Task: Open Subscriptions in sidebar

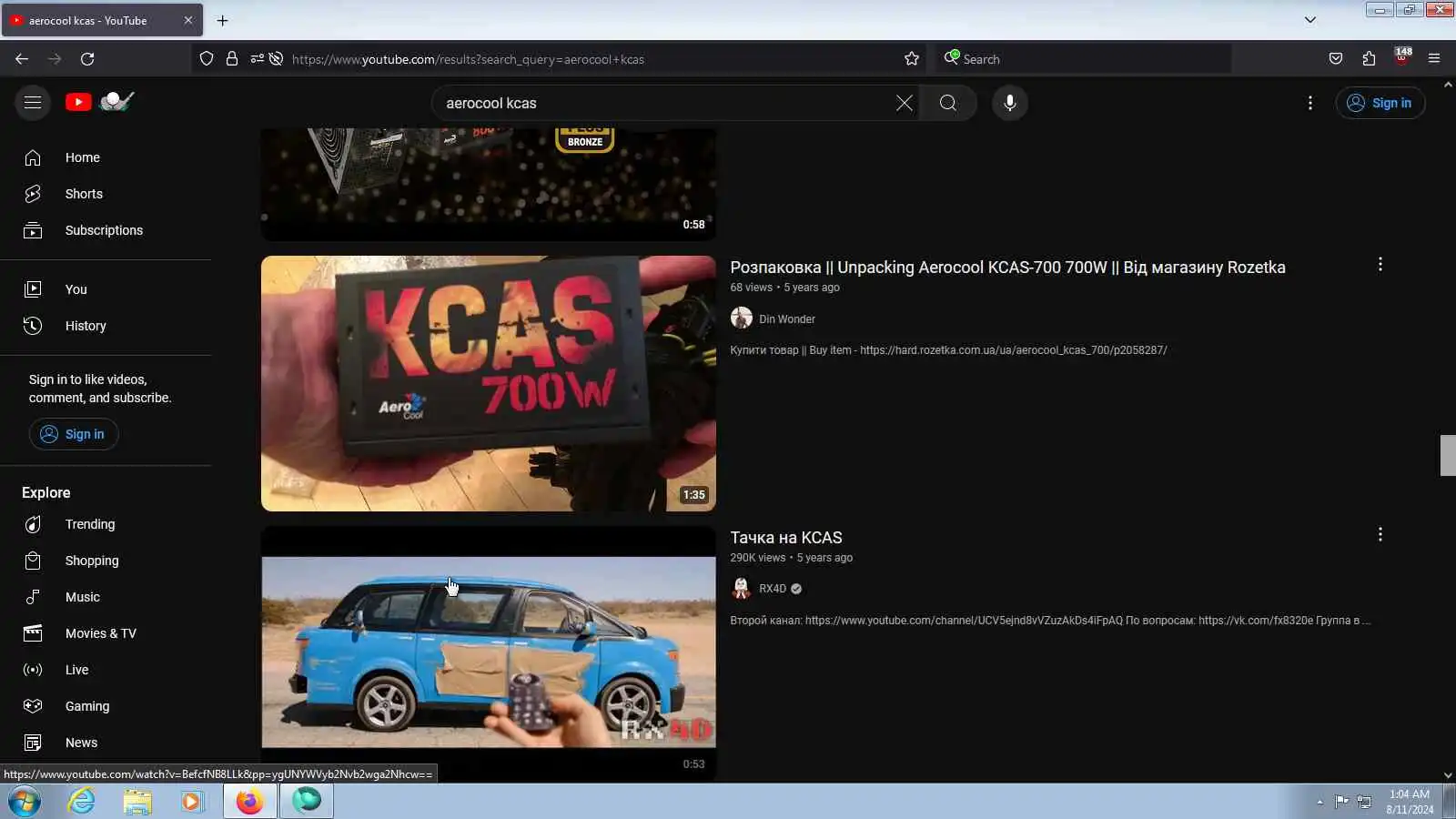Action: [x=106, y=230]
